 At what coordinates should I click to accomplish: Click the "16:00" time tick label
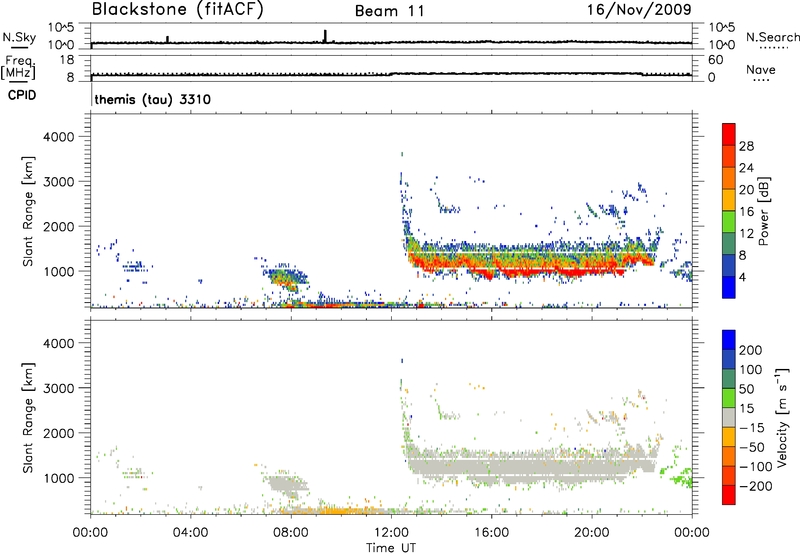[491, 533]
